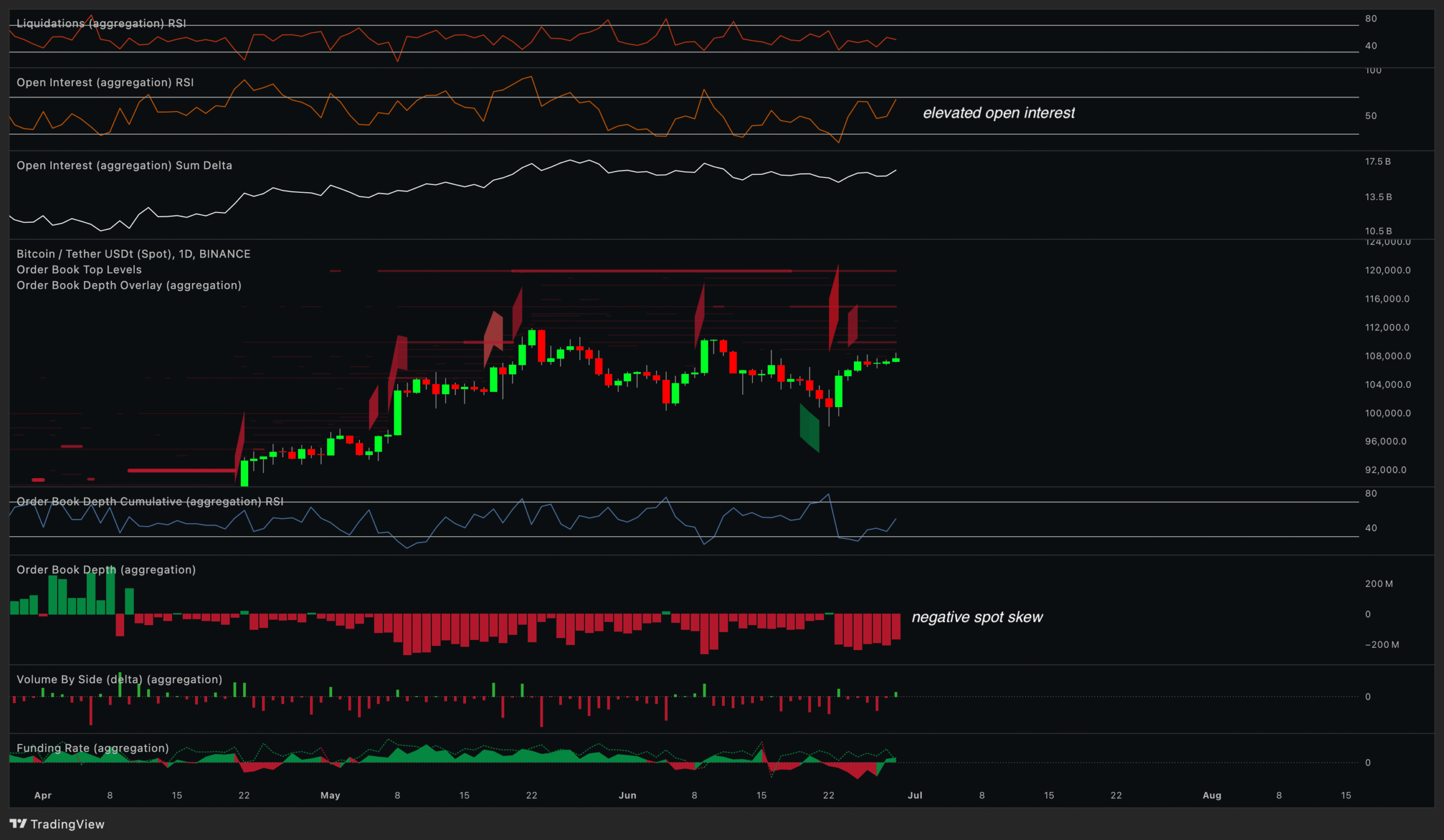Click the Order Book Depth (aggregation) label
This screenshot has height=840, width=1444.
(x=106, y=570)
